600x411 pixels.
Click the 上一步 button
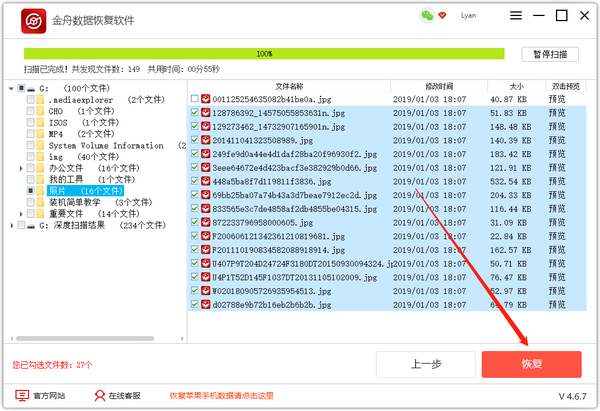click(426, 363)
